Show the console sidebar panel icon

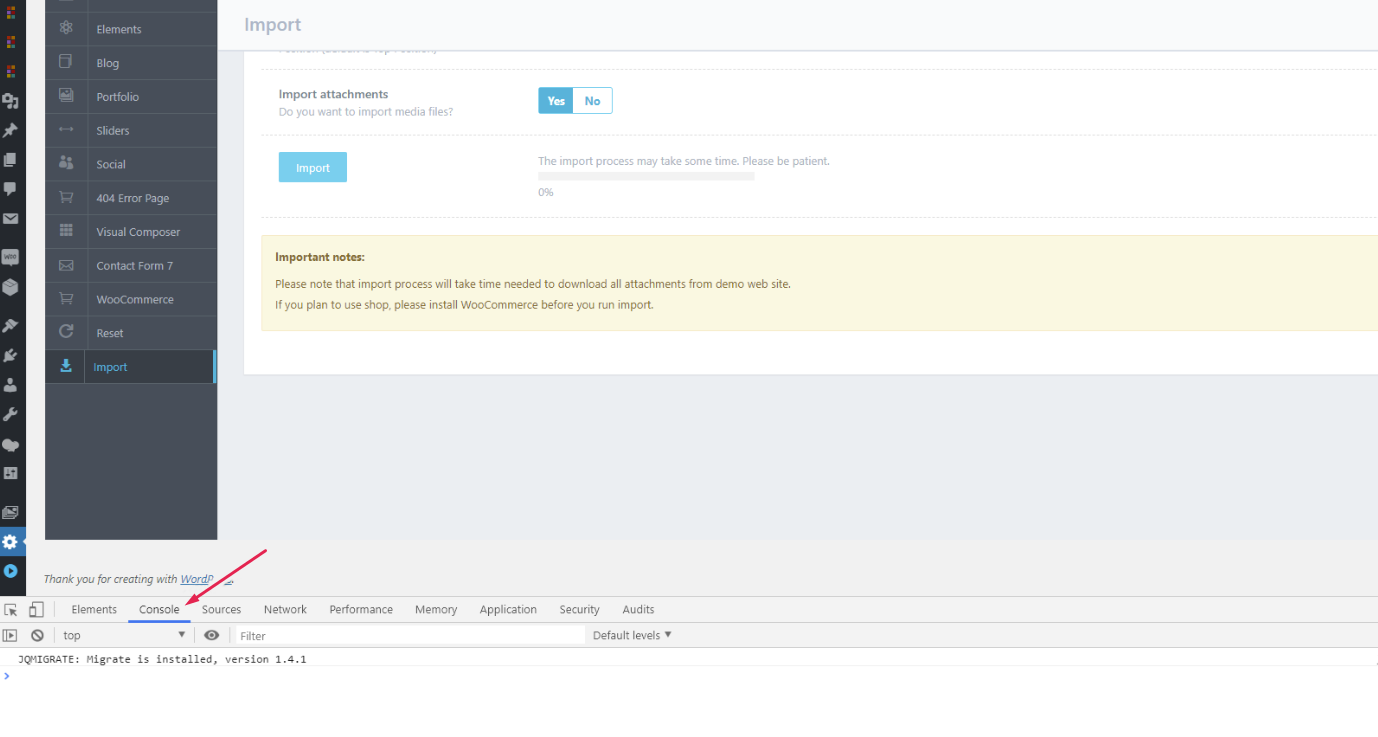click(10, 635)
